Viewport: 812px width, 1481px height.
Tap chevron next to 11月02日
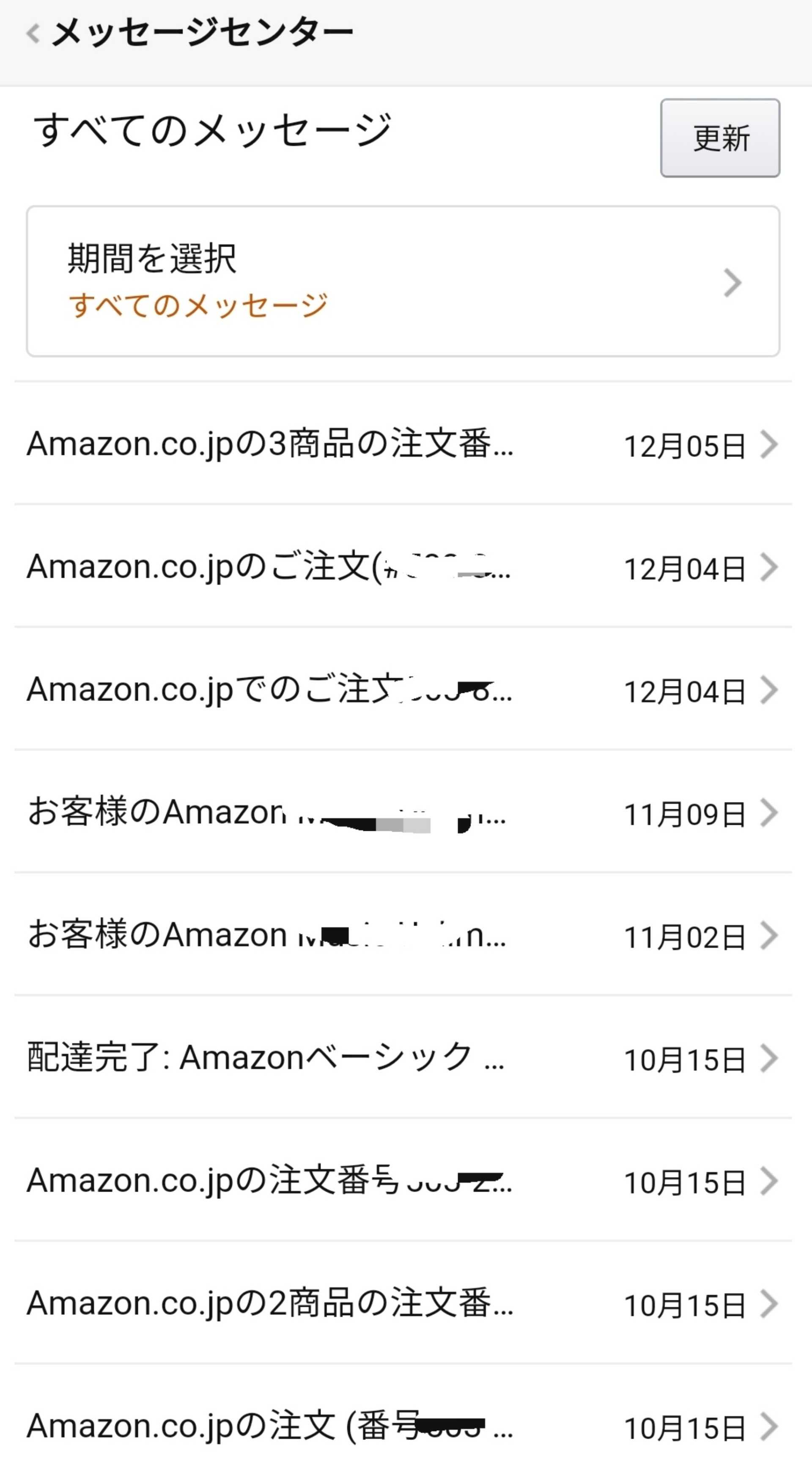[x=769, y=935]
